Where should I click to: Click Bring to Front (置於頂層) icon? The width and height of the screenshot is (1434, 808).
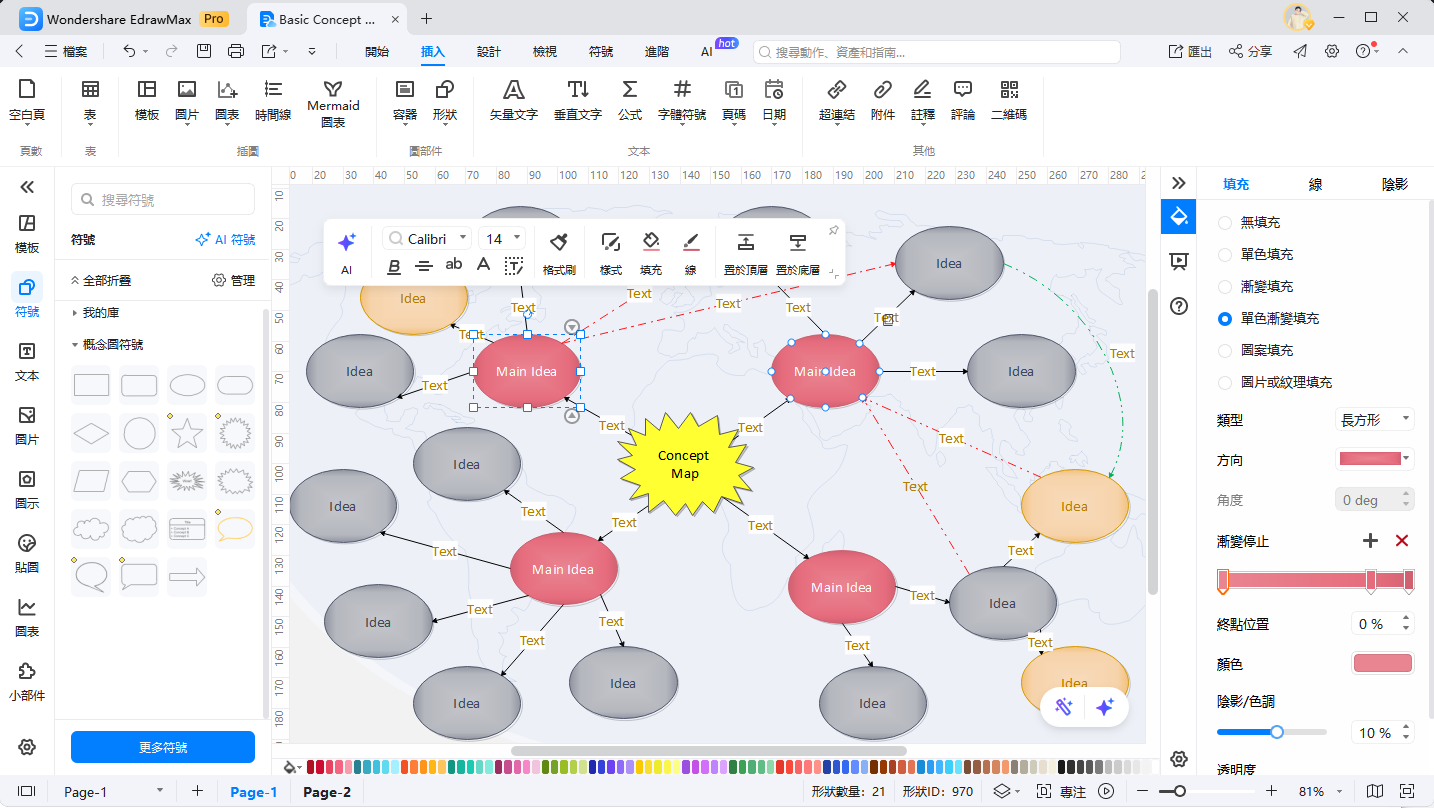point(745,253)
